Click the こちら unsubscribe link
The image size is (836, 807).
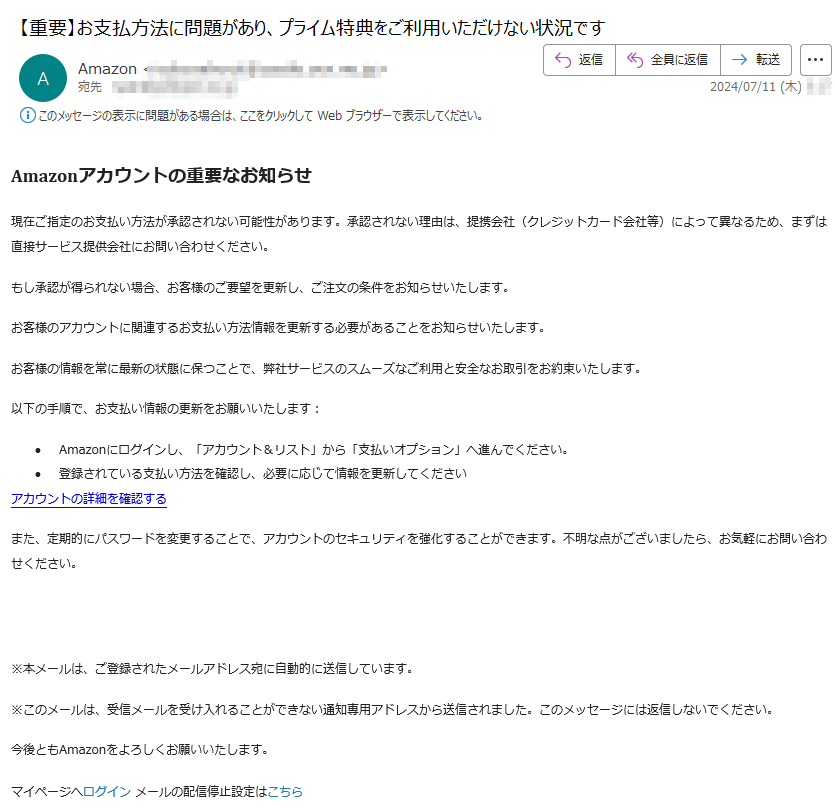click(x=285, y=792)
